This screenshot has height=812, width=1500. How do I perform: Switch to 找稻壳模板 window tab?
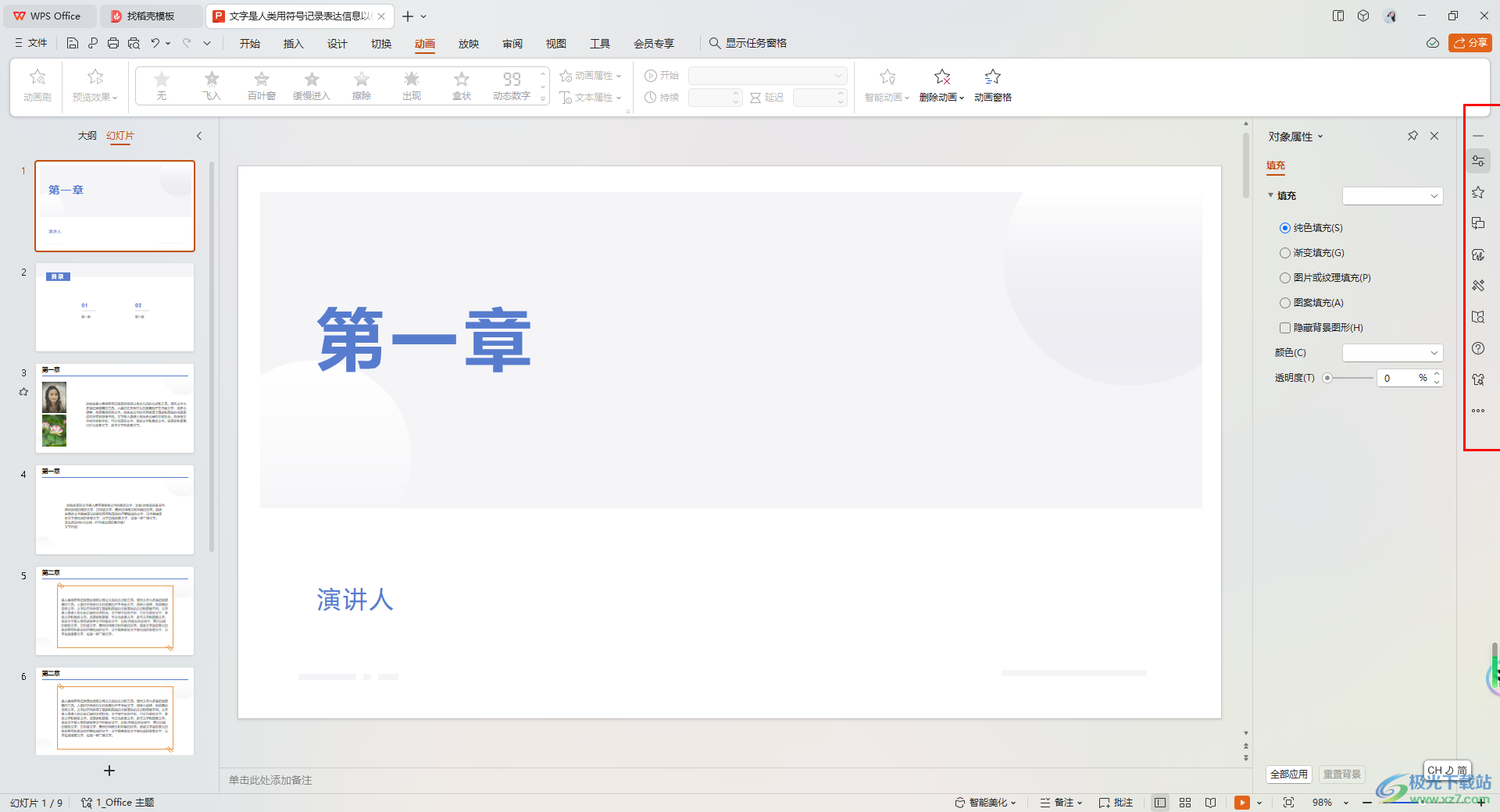click(151, 16)
